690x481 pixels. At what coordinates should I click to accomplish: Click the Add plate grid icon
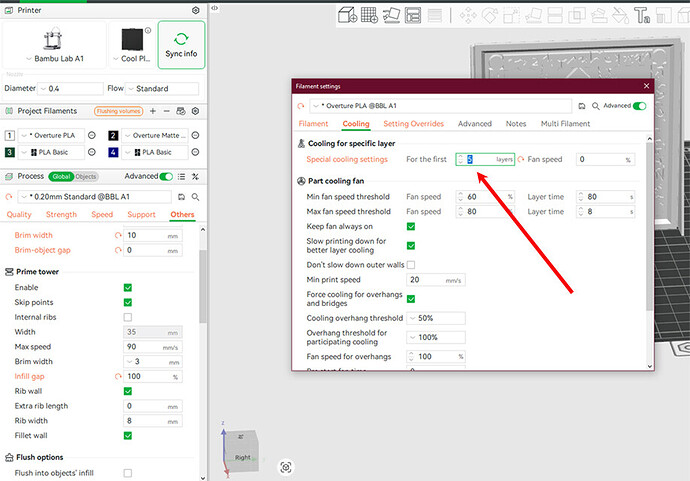point(369,15)
